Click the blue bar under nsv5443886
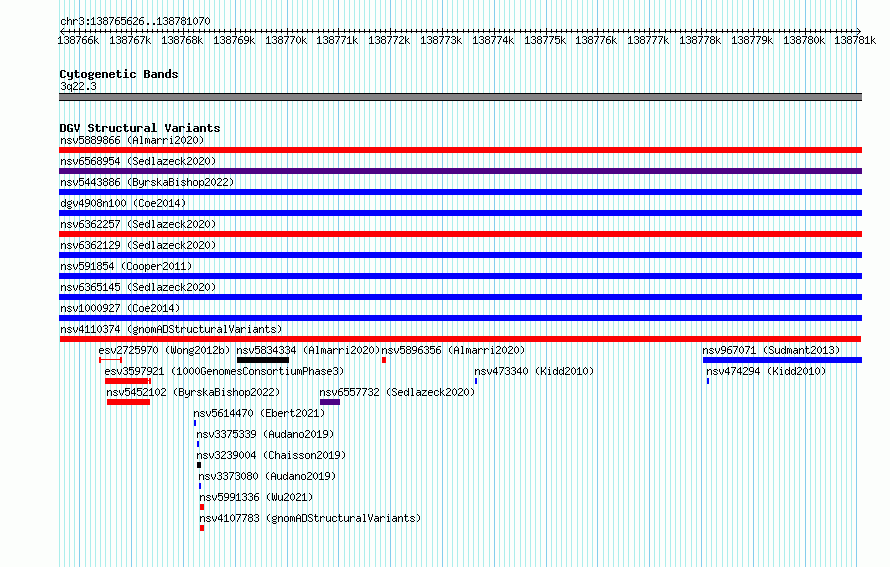Image resolution: width=890 pixels, height=567 pixels. tap(460, 192)
